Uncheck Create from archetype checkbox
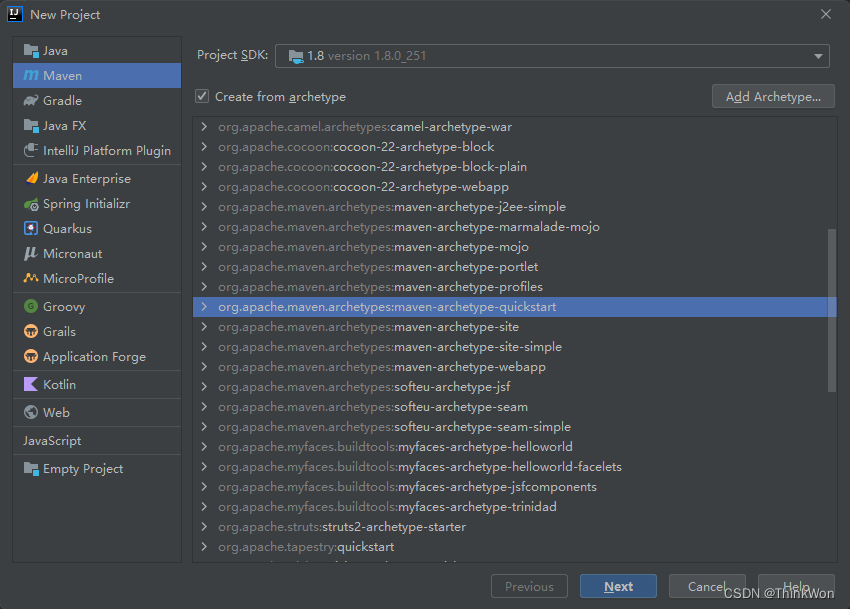850x609 pixels. point(202,96)
